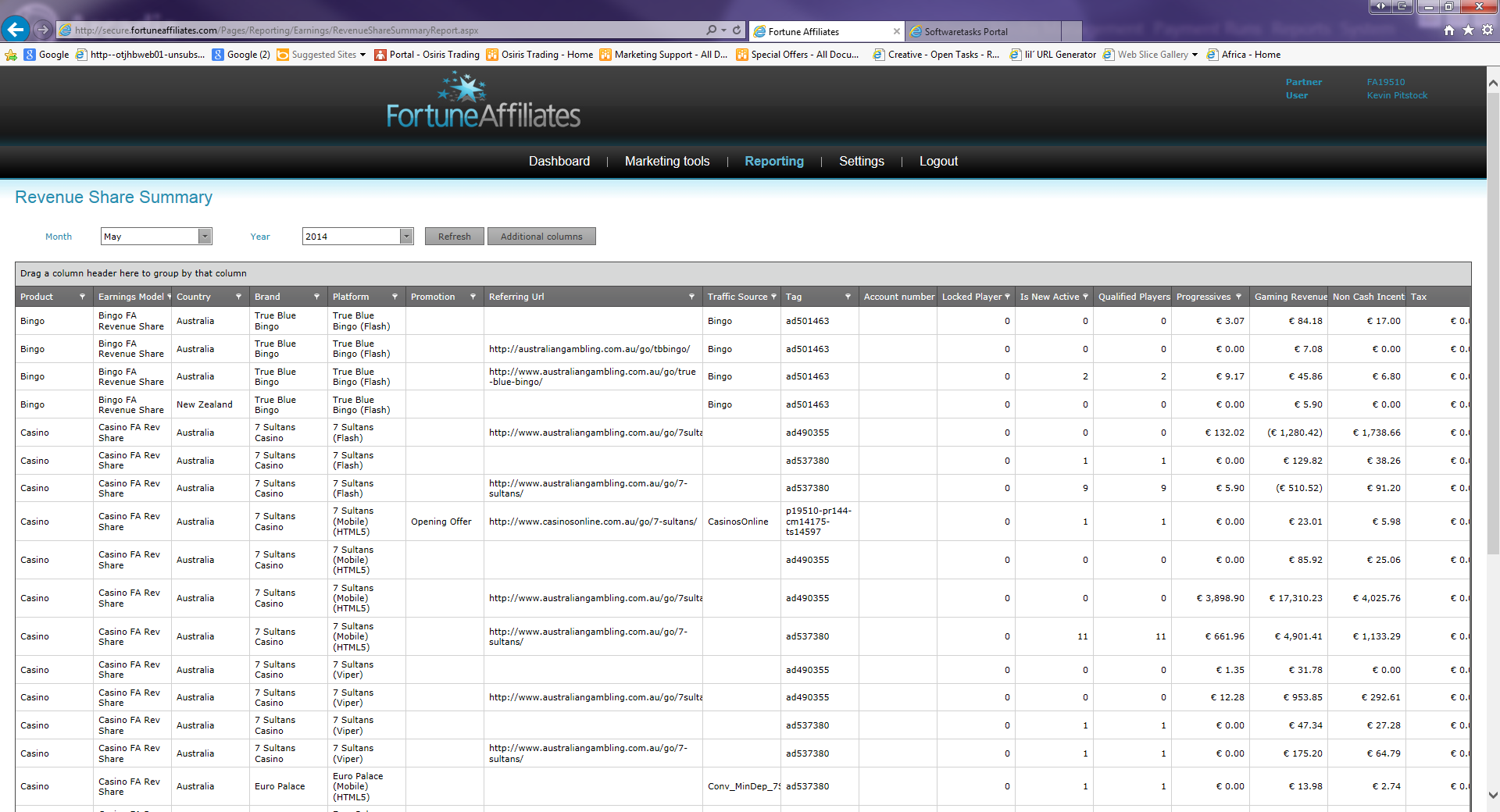Click the Traffic Source column filter icon
1500x812 pixels.
773,297
